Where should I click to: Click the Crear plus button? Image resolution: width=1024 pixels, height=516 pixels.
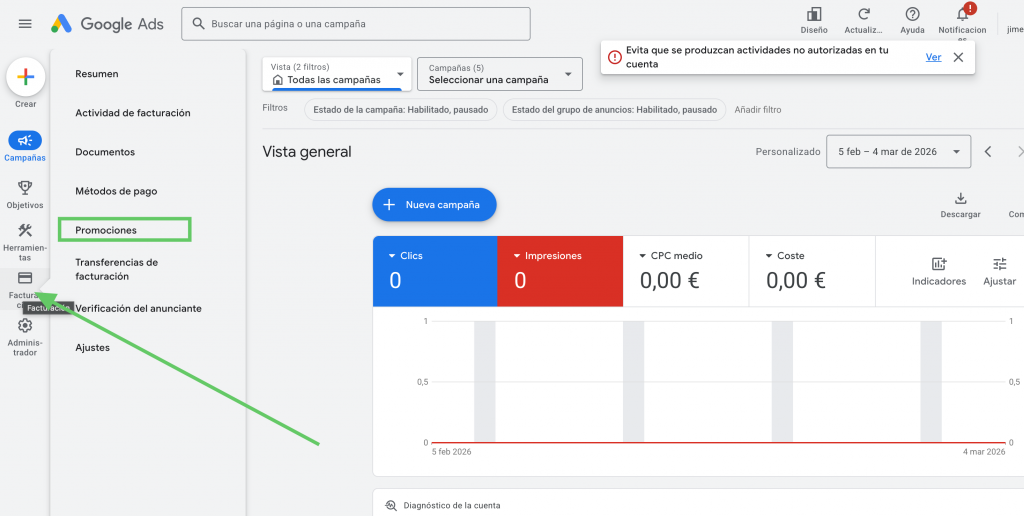tap(26, 77)
